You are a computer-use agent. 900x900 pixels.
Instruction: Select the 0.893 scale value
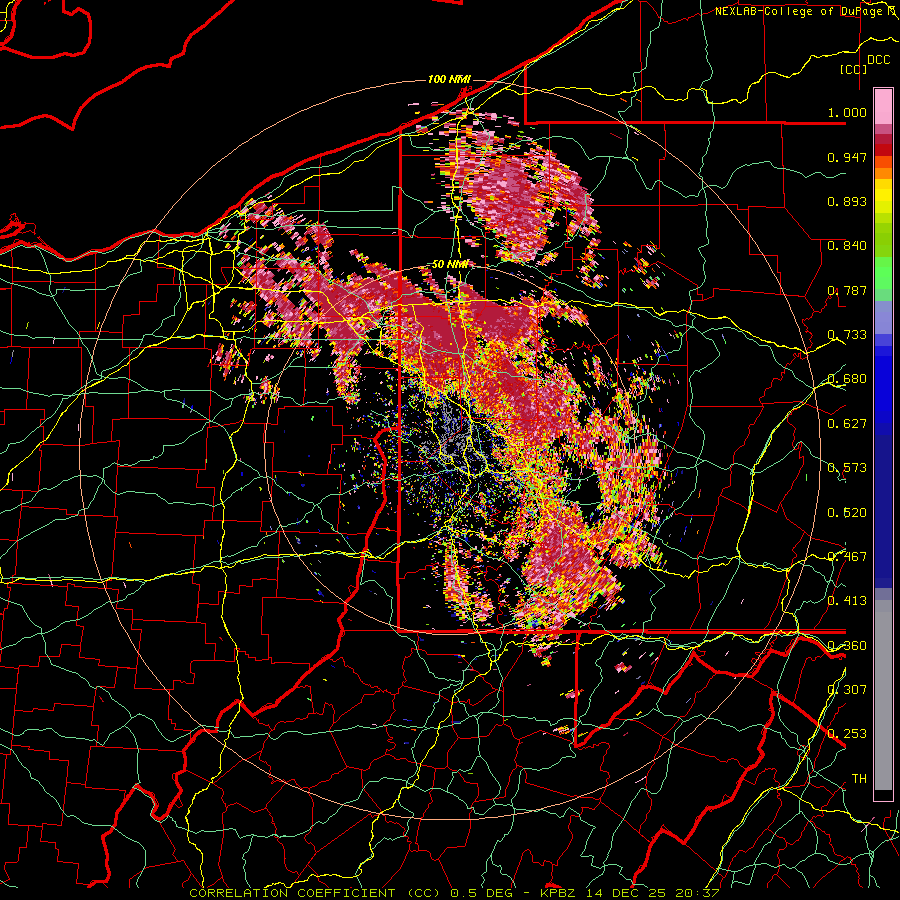pyautogui.click(x=847, y=201)
